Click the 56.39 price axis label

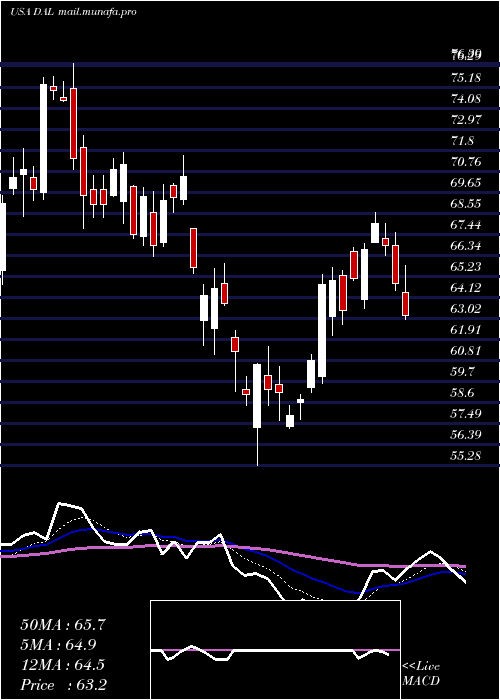tap(466, 434)
